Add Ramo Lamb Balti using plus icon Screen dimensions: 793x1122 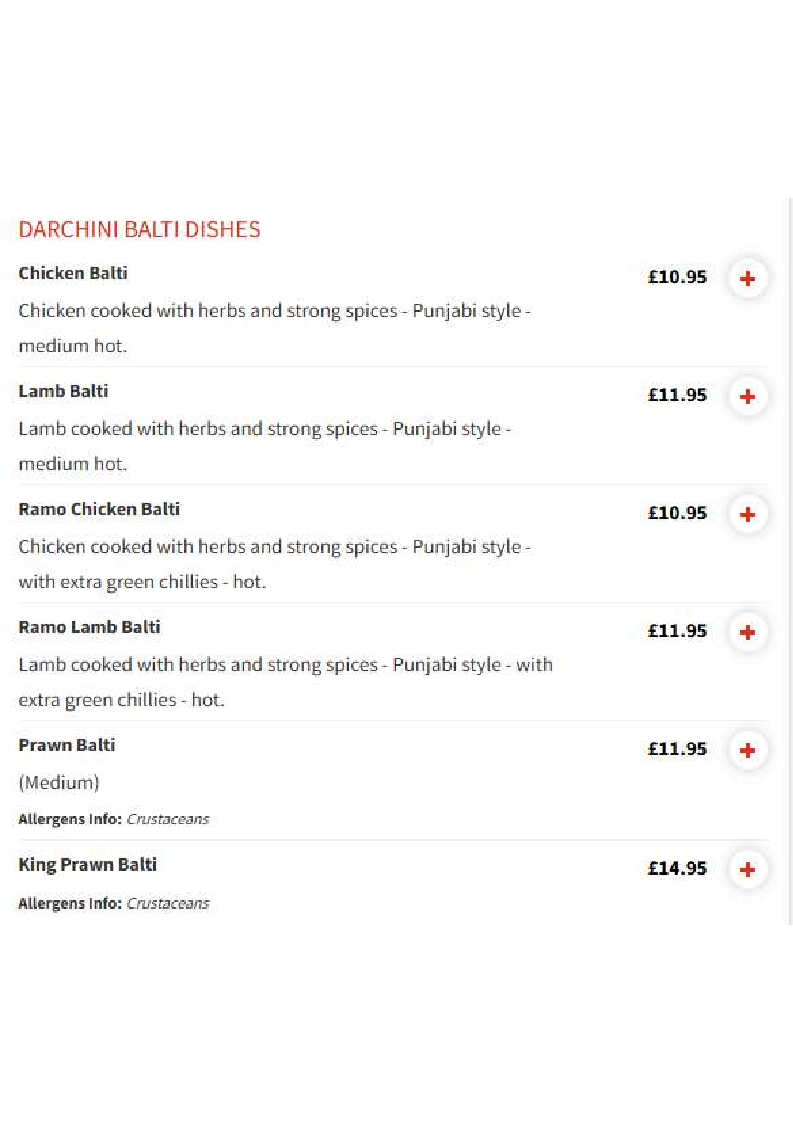[747, 633]
